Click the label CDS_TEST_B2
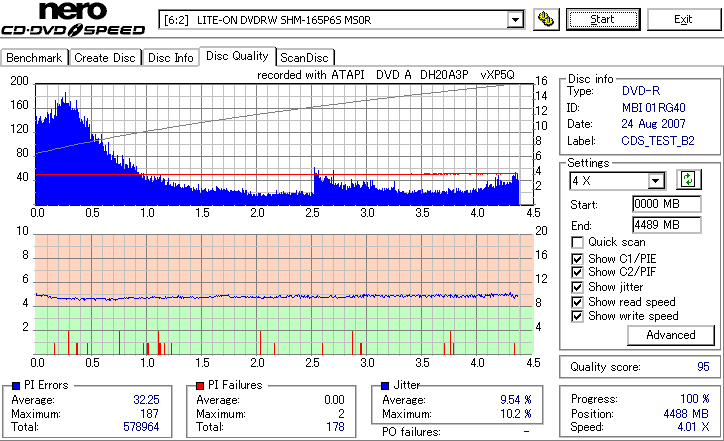The image size is (724, 441). (x=658, y=141)
